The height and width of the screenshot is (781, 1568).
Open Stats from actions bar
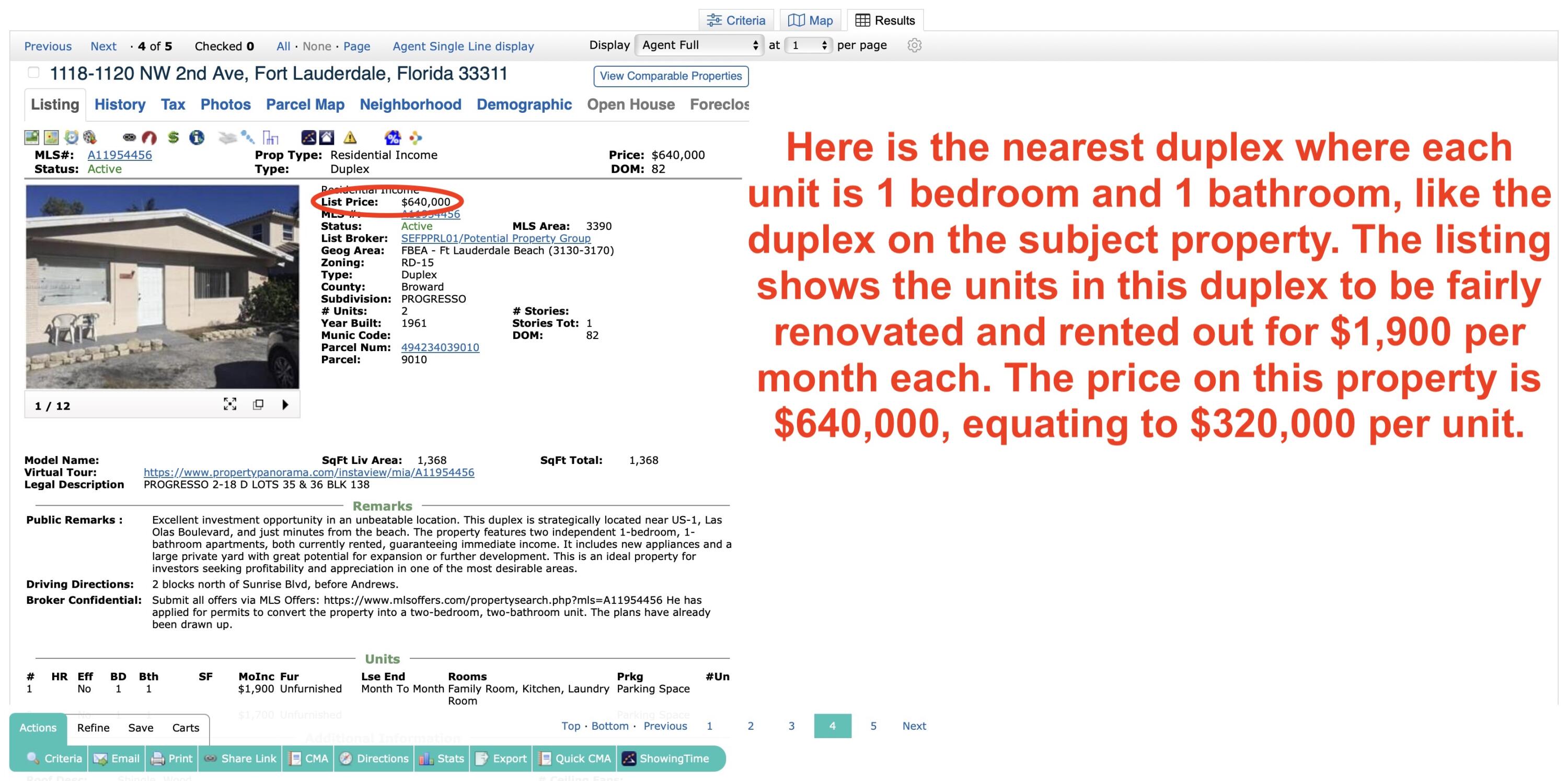tap(442, 758)
